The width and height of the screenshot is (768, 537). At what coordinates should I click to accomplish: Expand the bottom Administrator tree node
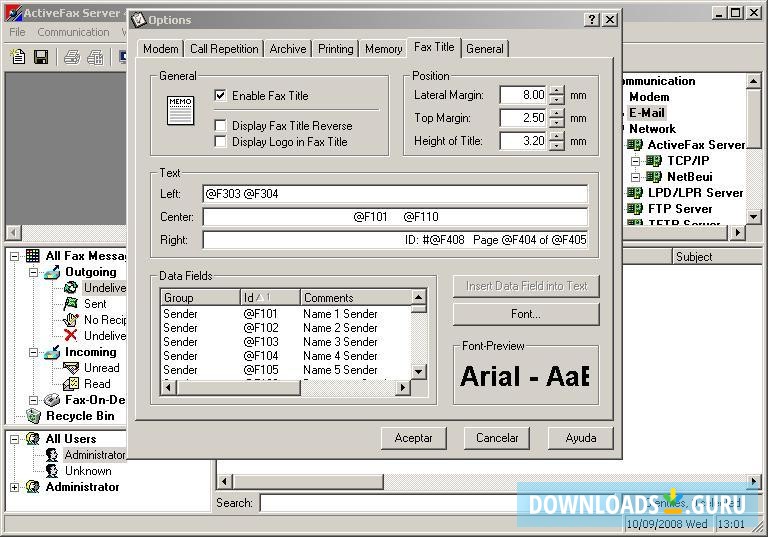click(15, 487)
